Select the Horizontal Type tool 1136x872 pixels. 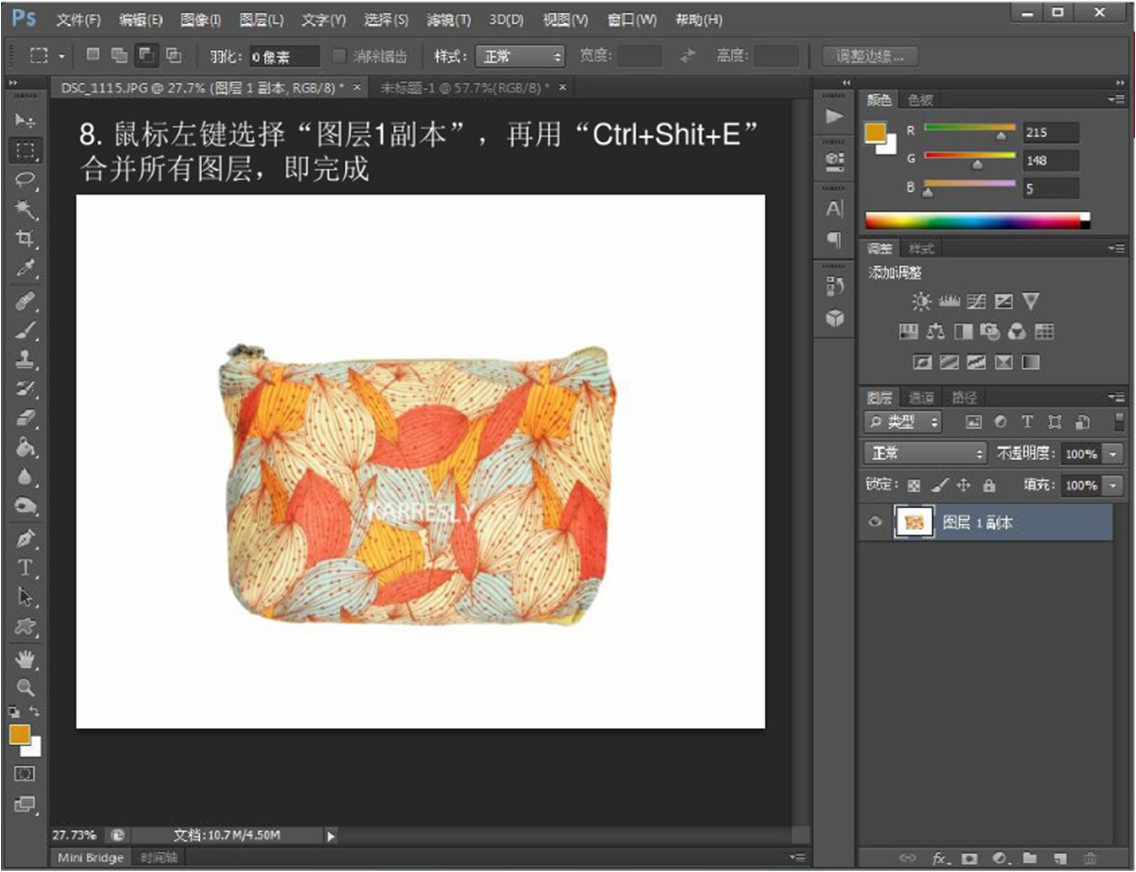point(25,568)
